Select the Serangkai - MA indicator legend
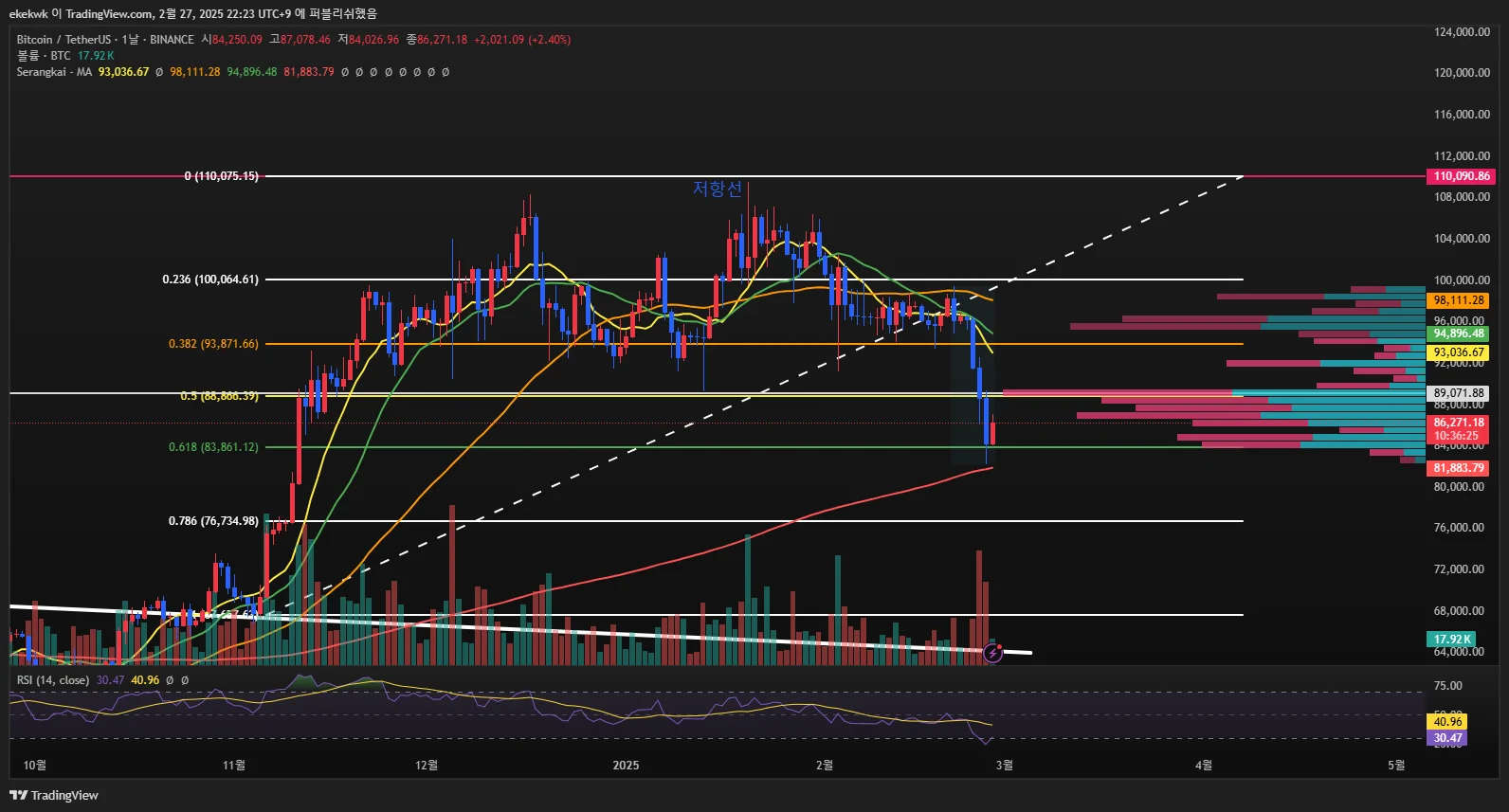This screenshot has height=812, width=1509. [x=54, y=72]
